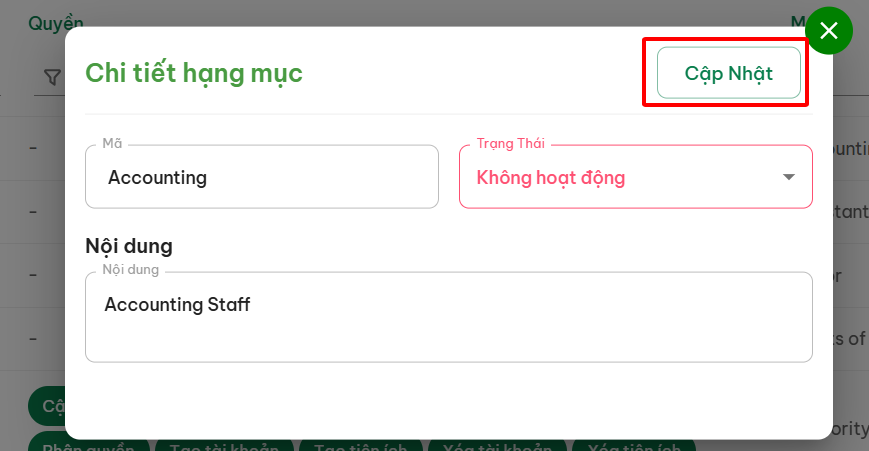This screenshot has height=451, width=869.
Task: Choose the Xóa tài khoản chip
Action: click(497, 445)
